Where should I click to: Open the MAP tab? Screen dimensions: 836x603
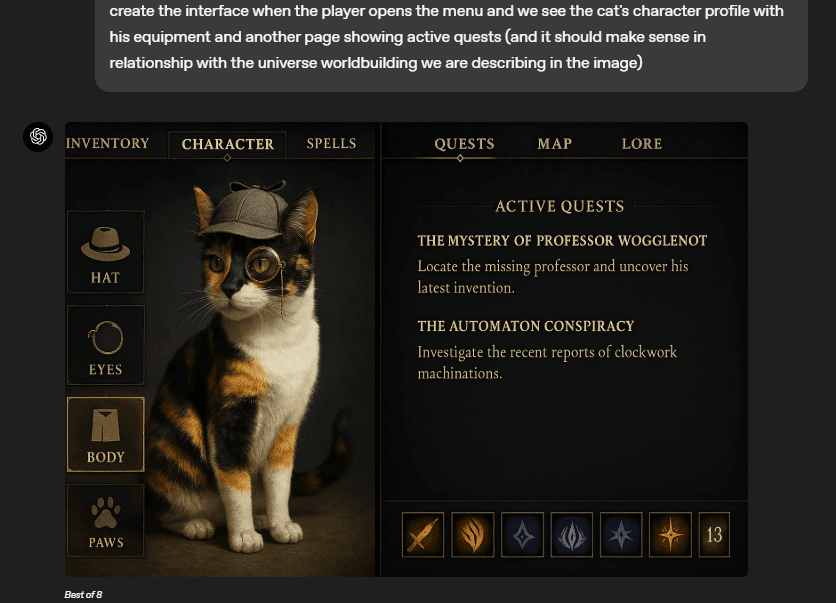554,144
